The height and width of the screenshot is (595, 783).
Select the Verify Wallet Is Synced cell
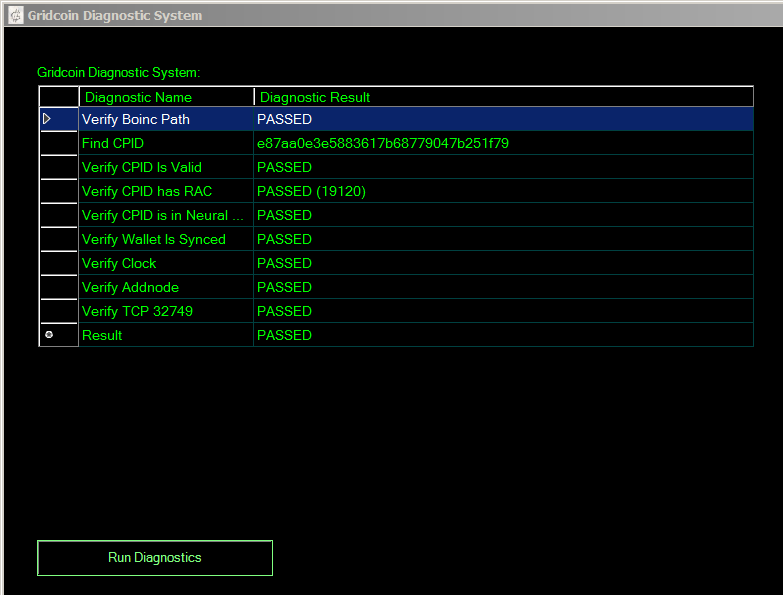tap(165, 239)
